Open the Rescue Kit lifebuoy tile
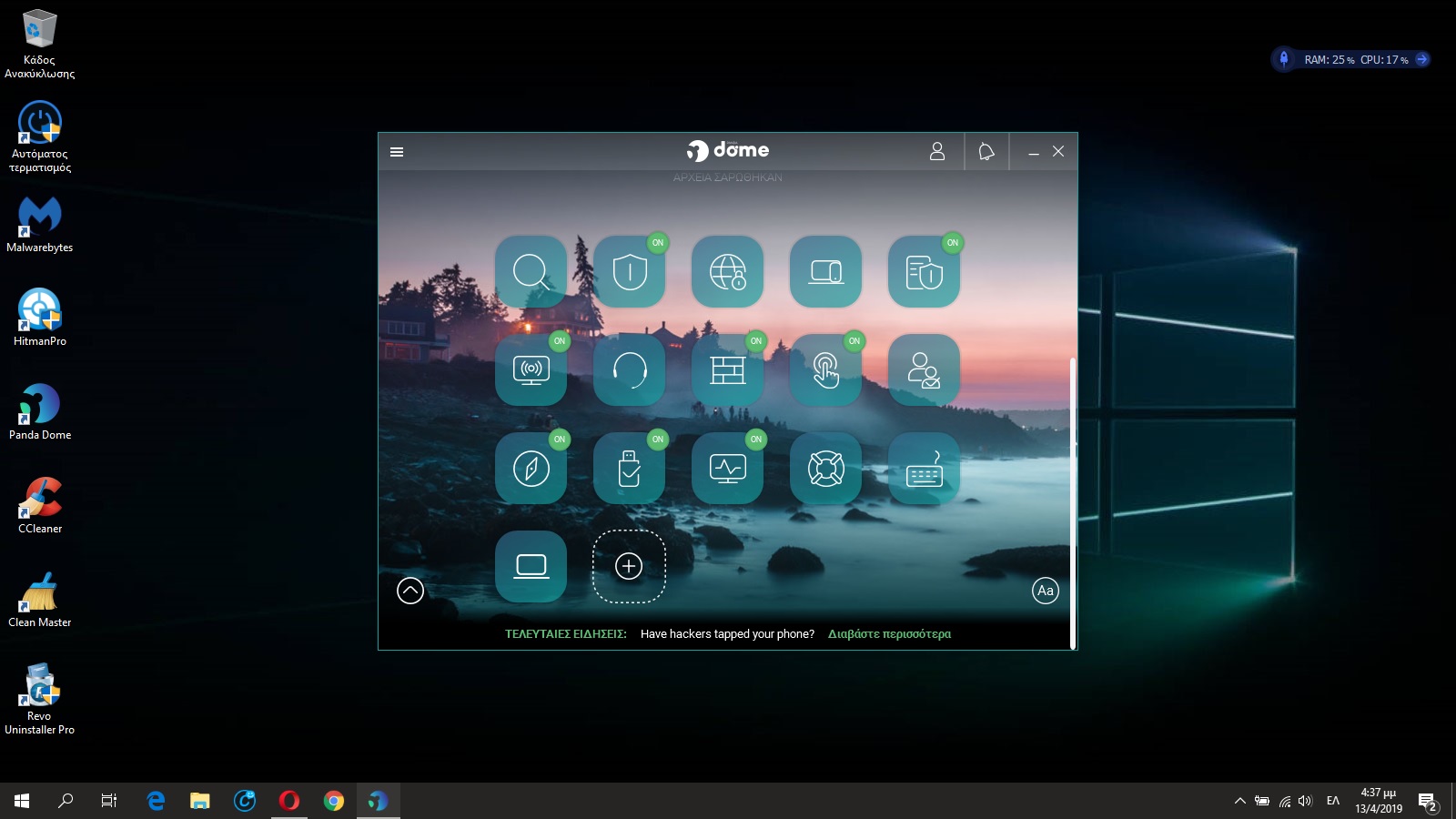Screen dimensions: 1456x819 coord(825,468)
